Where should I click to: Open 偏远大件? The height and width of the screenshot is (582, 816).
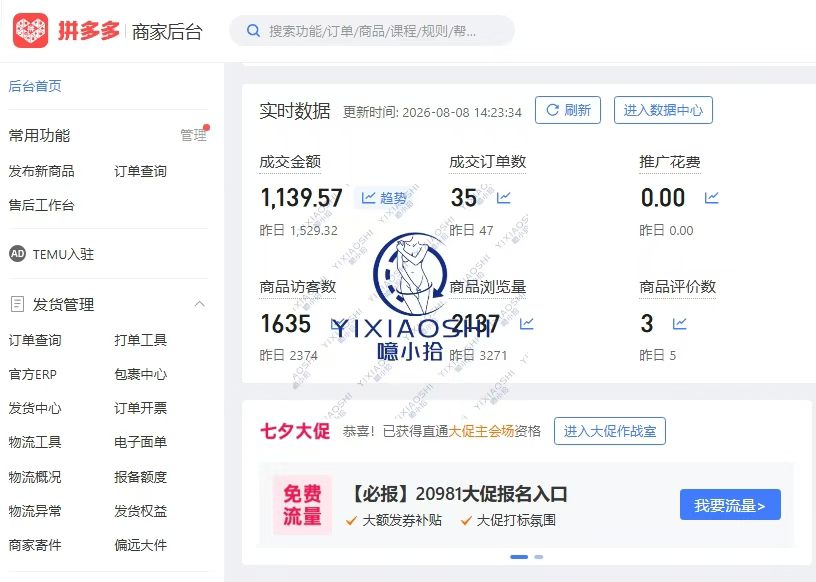(141, 545)
